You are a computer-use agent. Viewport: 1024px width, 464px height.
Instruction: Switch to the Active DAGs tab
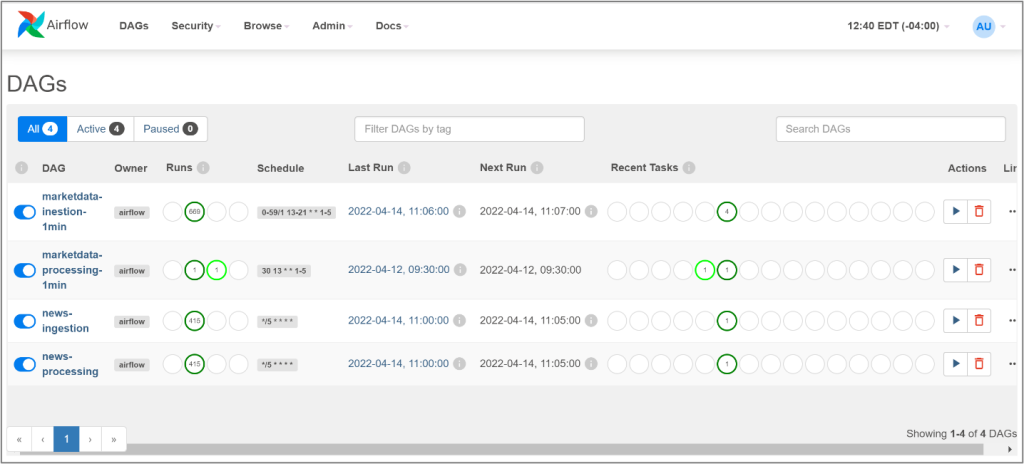pyautogui.click(x=101, y=129)
